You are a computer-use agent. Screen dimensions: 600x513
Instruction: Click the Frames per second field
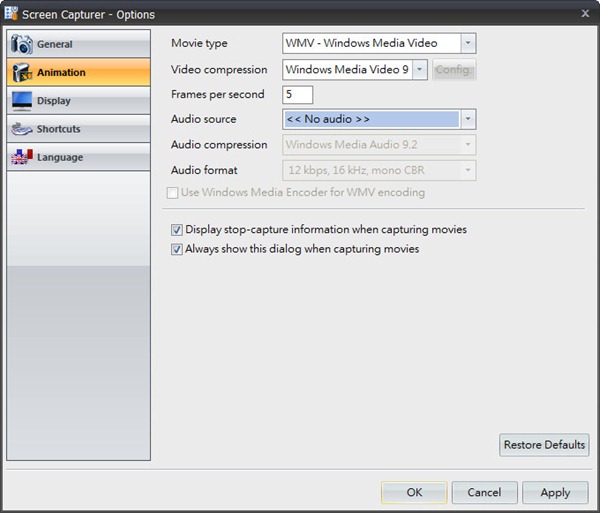[x=298, y=94]
